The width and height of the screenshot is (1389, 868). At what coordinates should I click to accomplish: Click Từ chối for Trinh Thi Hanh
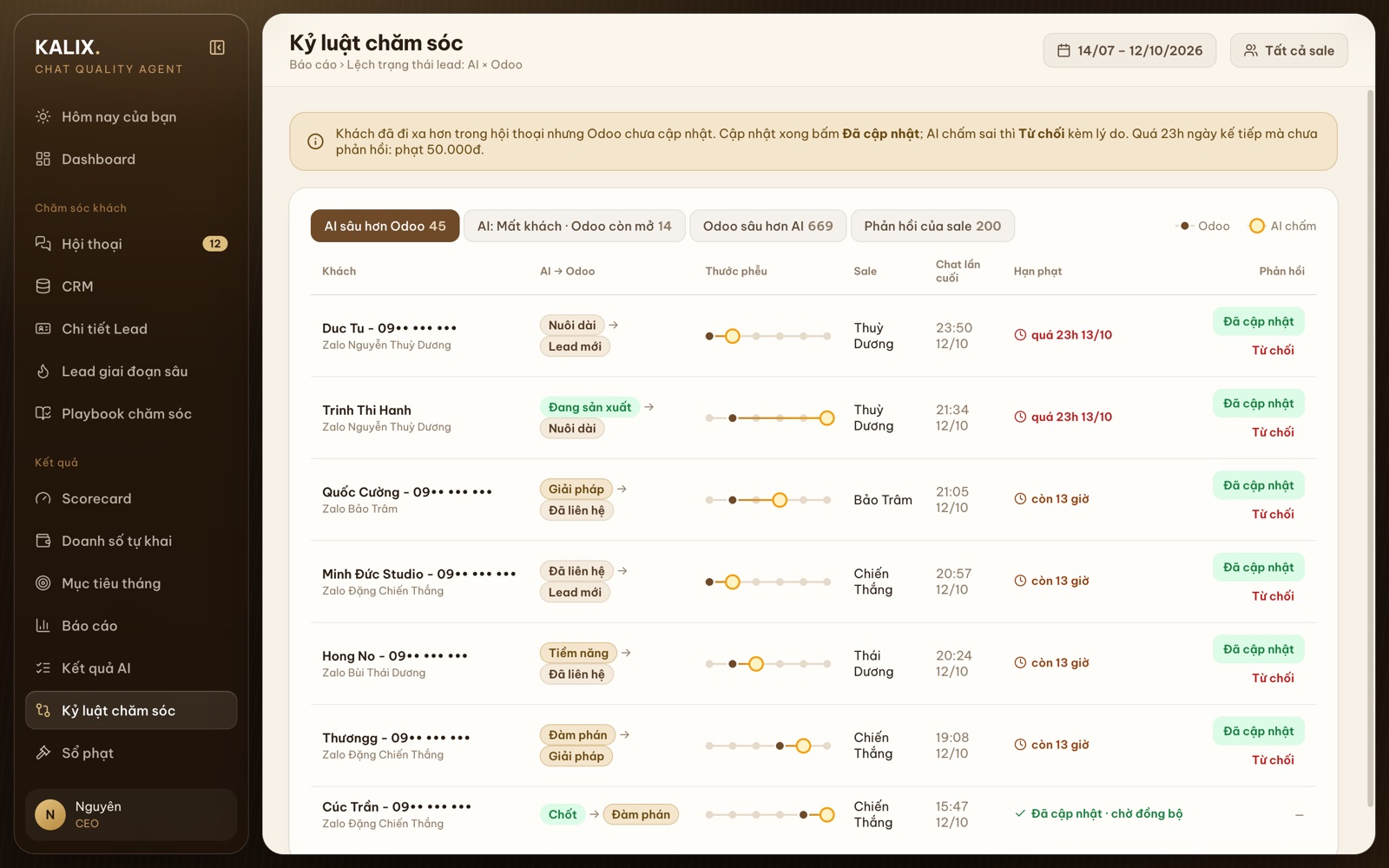[1273, 432]
